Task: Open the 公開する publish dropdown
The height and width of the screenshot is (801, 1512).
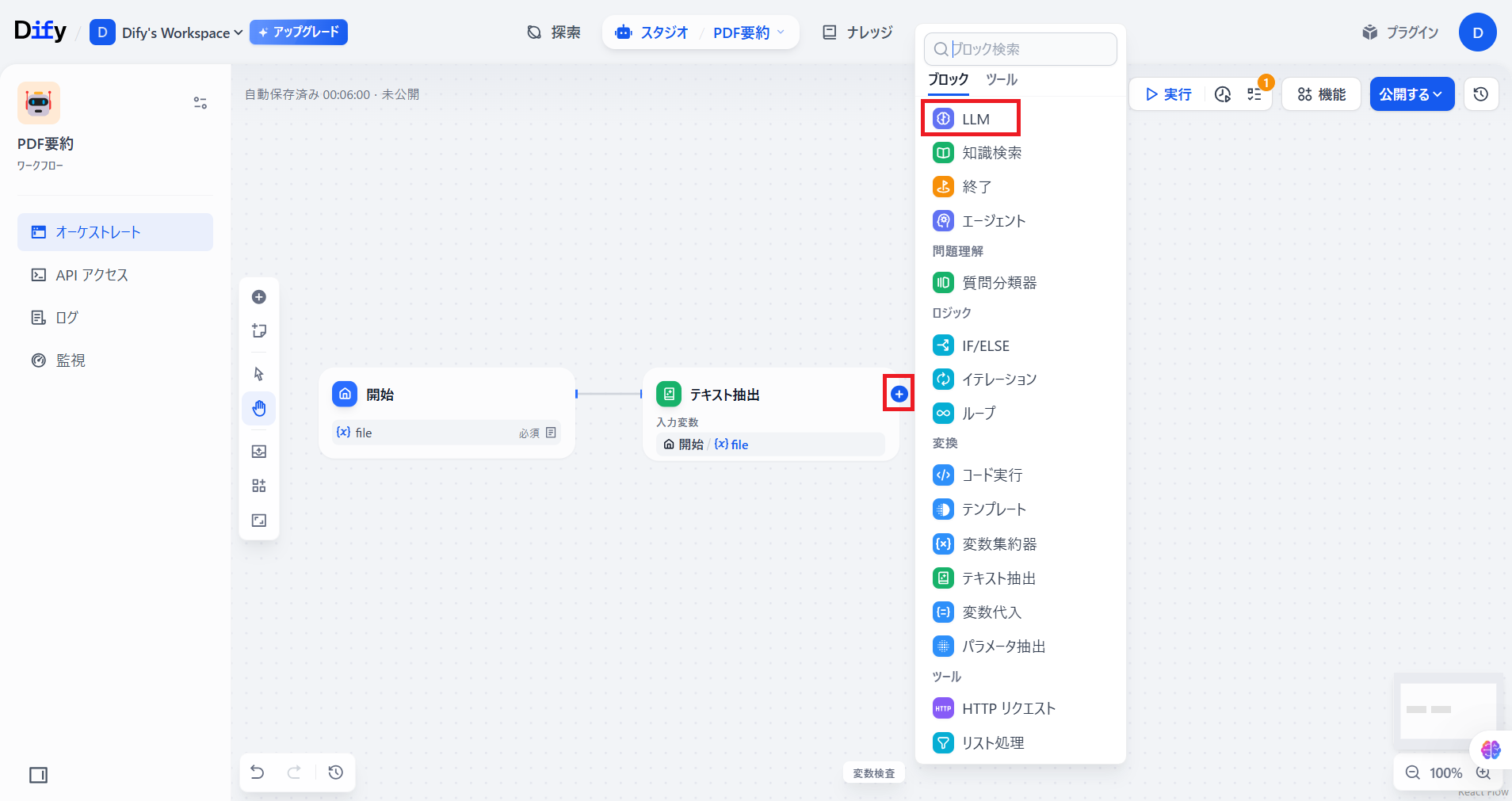Action: (x=1411, y=93)
